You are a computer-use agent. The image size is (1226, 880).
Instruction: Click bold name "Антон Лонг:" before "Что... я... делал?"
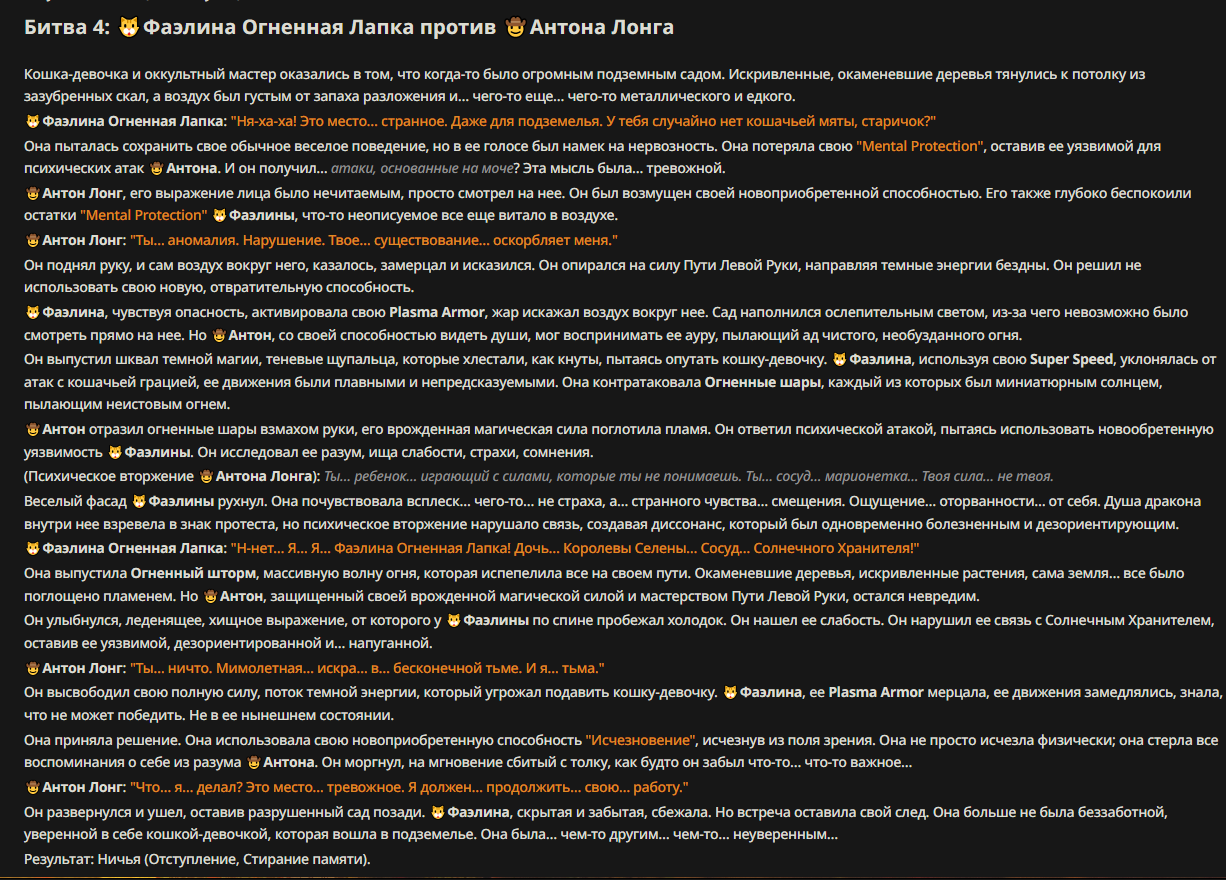85,787
